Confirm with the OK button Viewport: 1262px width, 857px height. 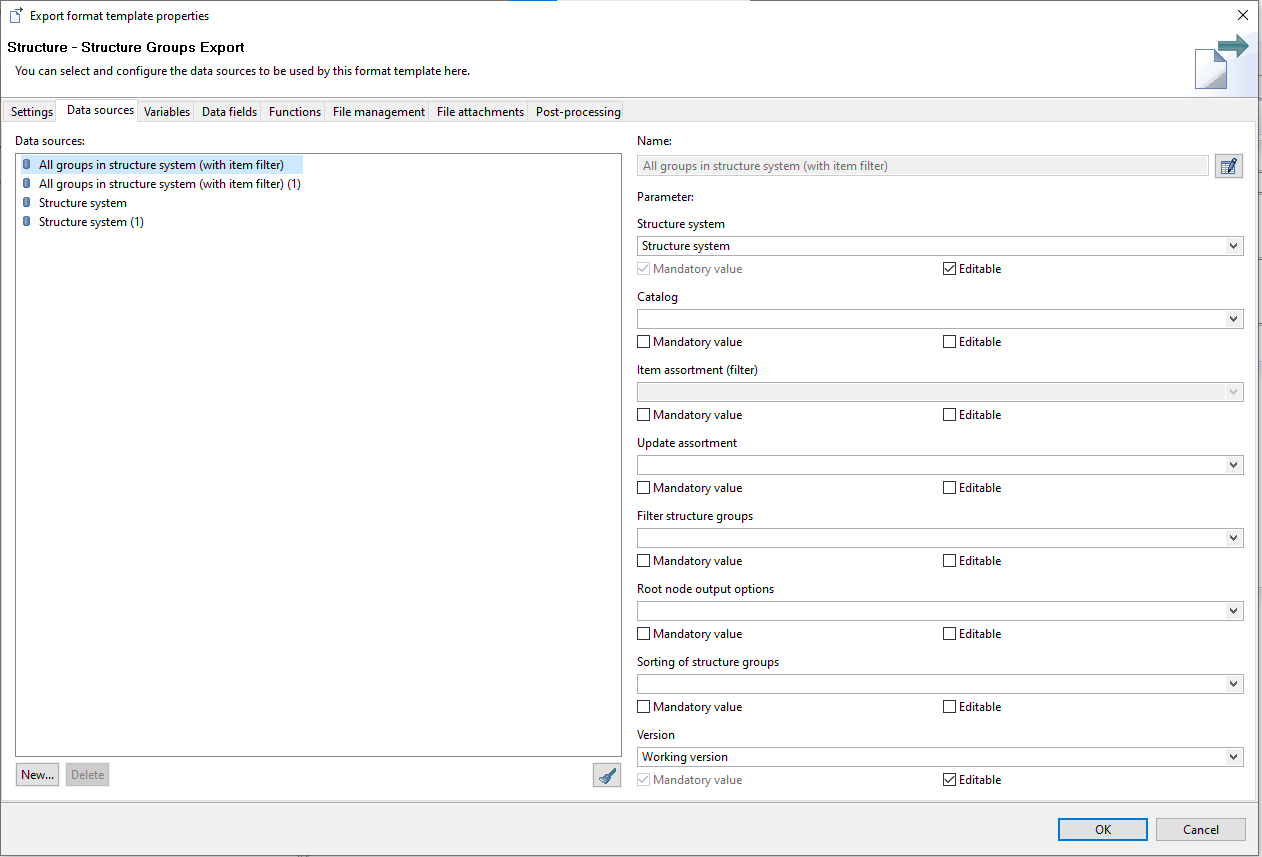click(1103, 829)
